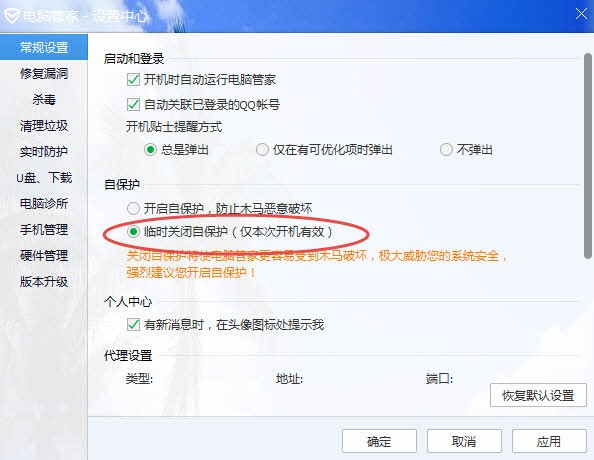Uncheck 开机时自动运行电脑管家 checkbox
The width and height of the screenshot is (594, 460).
(133, 80)
